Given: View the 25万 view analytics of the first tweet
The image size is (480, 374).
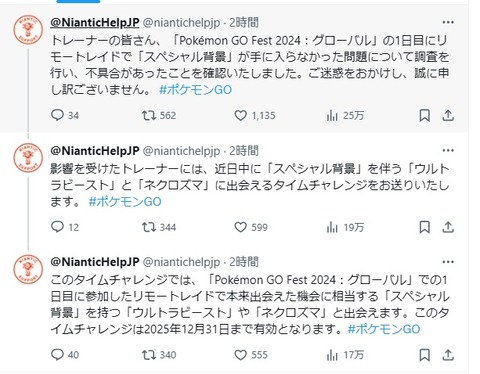Looking at the screenshot, I should pos(345,116).
